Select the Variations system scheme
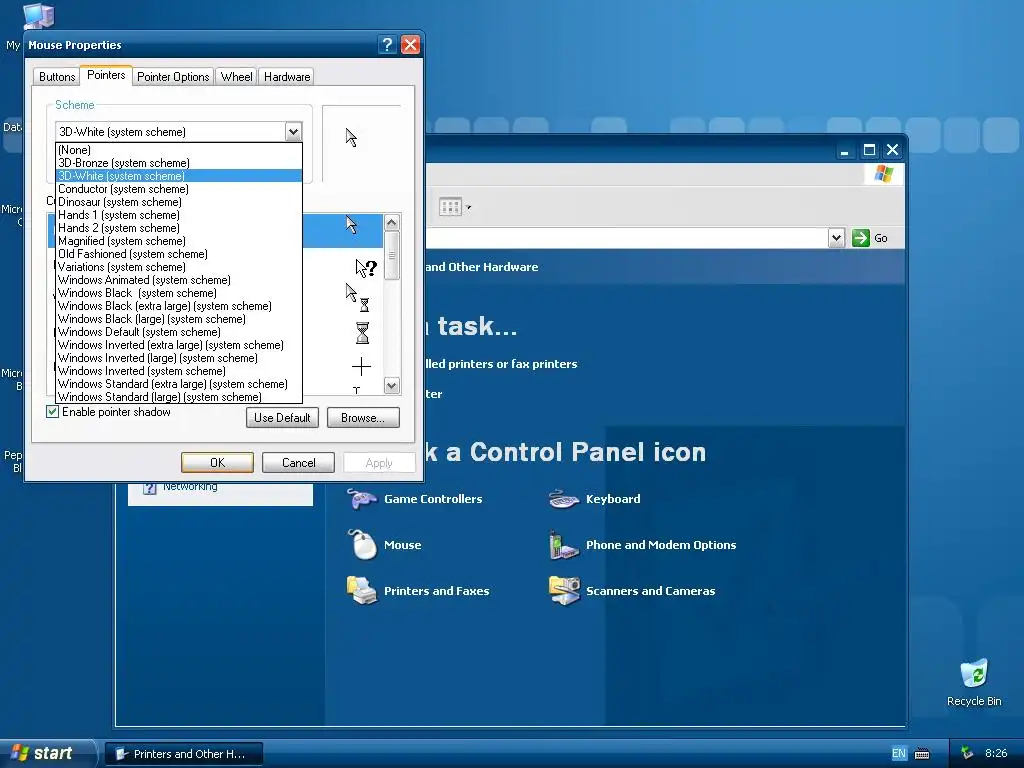The height and width of the screenshot is (768, 1024). pyautogui.click(x=179, y=267)
